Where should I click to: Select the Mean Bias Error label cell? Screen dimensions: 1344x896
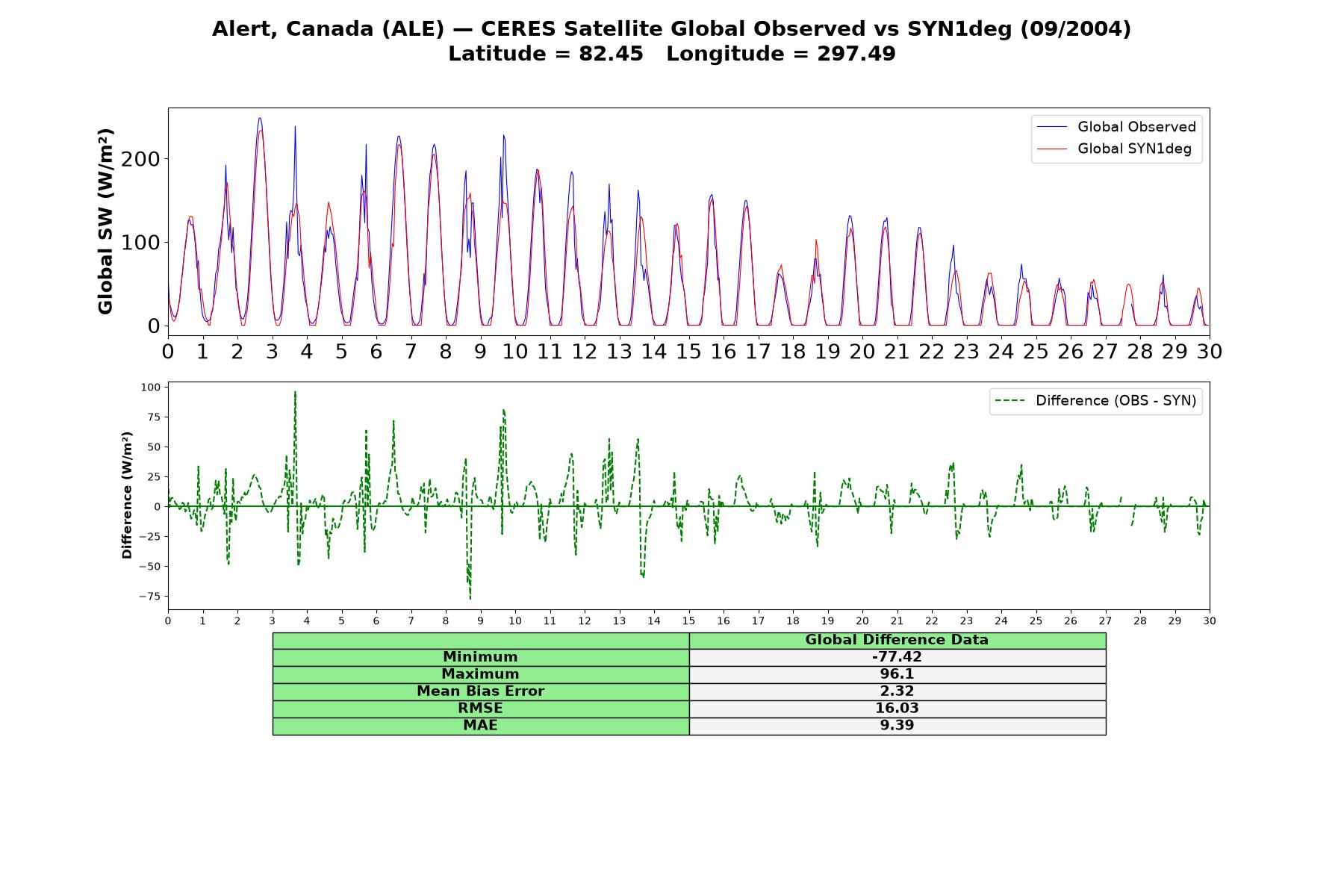(x=480, y=691)
